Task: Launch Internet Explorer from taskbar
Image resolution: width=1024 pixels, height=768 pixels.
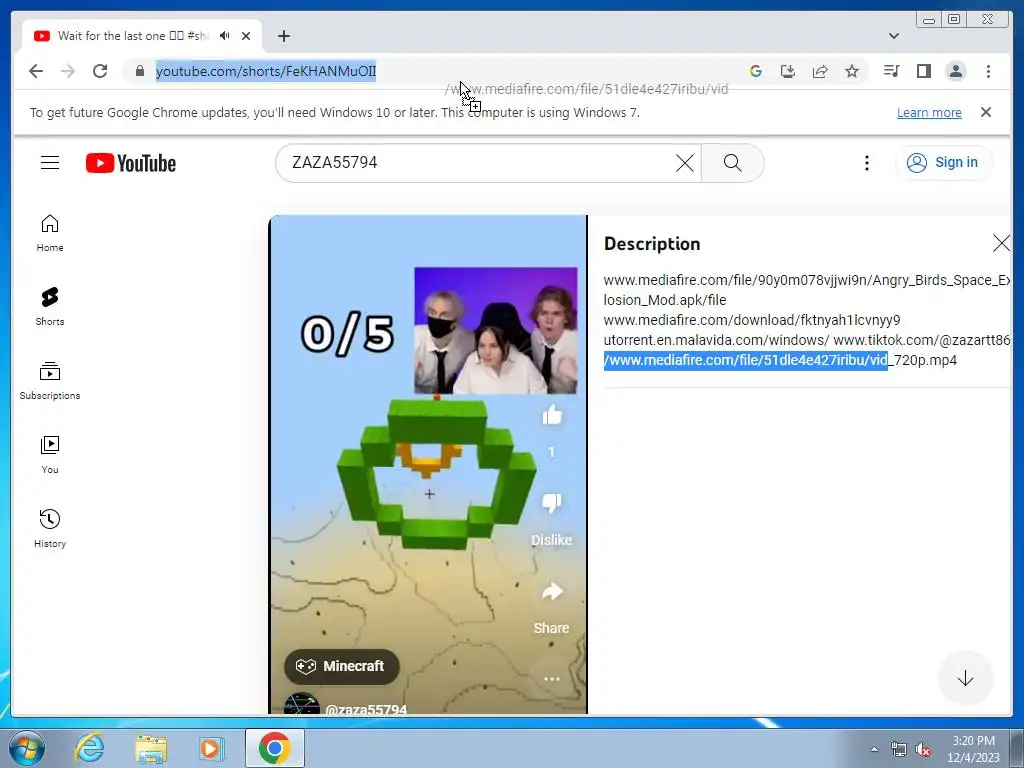Action: coord(89,748)
